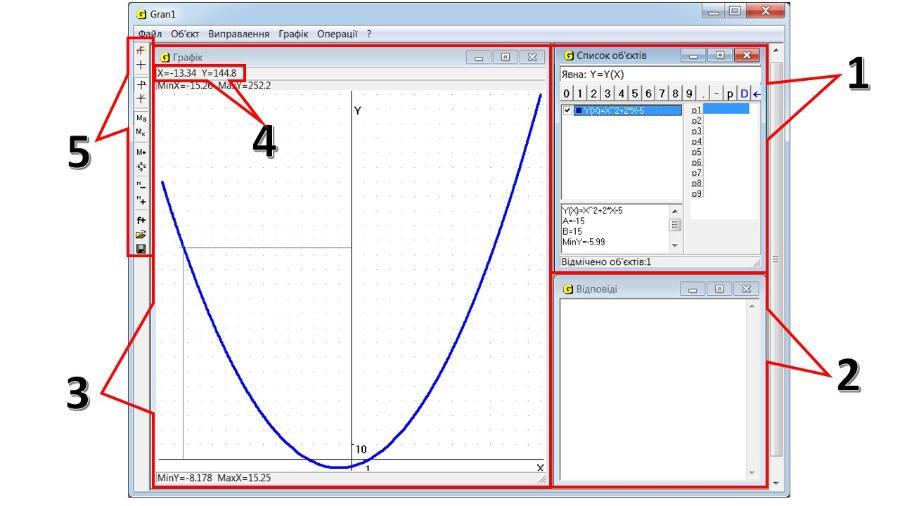Click the plain thin crosshair icon in left toolbar

click(x=141, y=65)
